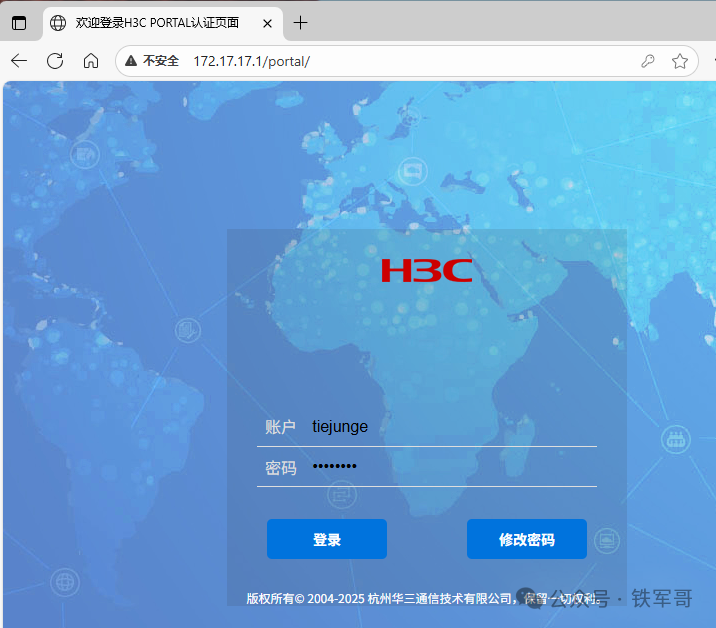716x628 pixels.
Task: Select the 欢迎登录H3C PORTAL认证页面 tab
Action: point(155,23)
